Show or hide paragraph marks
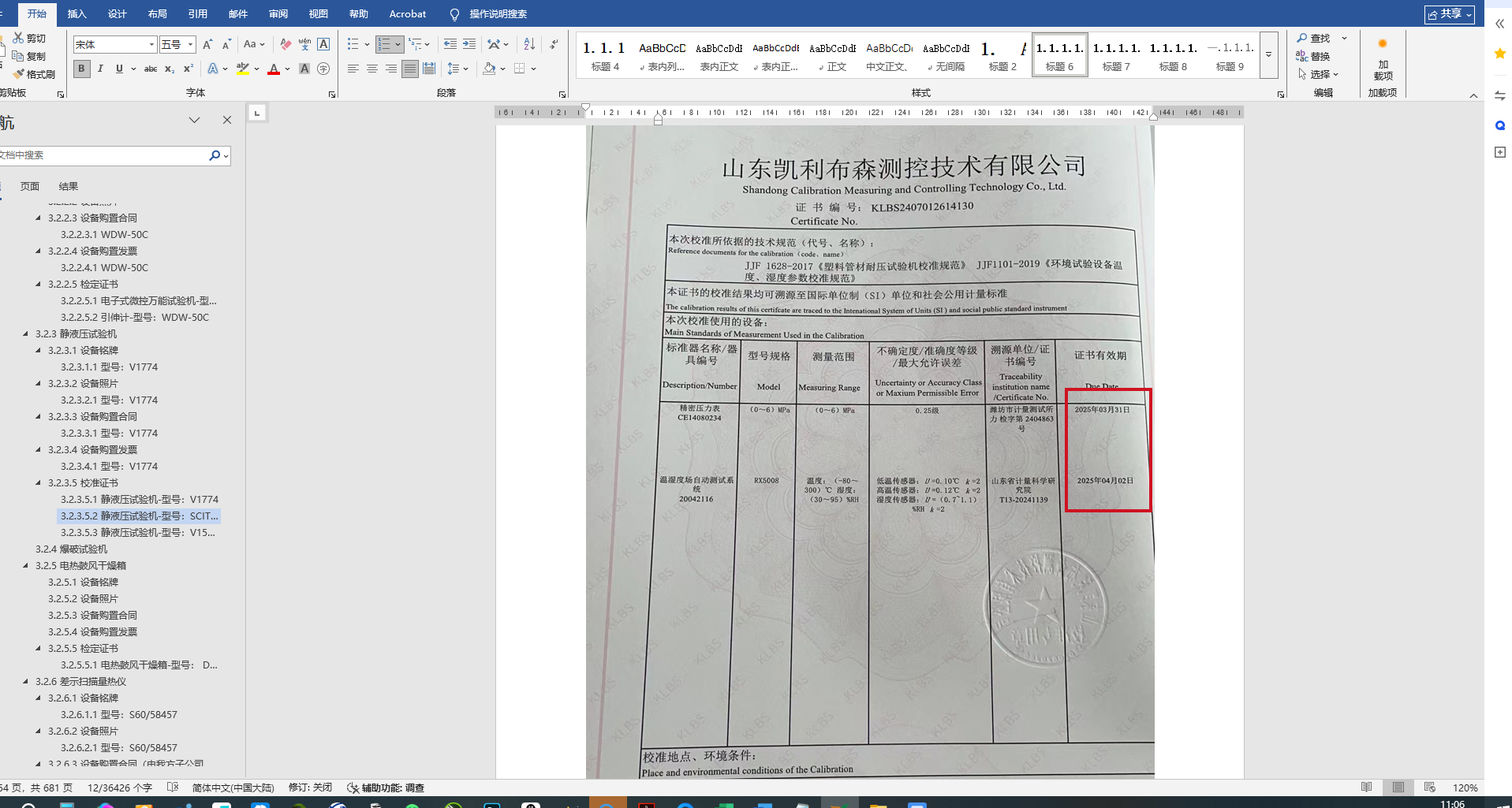 (x=554, y=45)
